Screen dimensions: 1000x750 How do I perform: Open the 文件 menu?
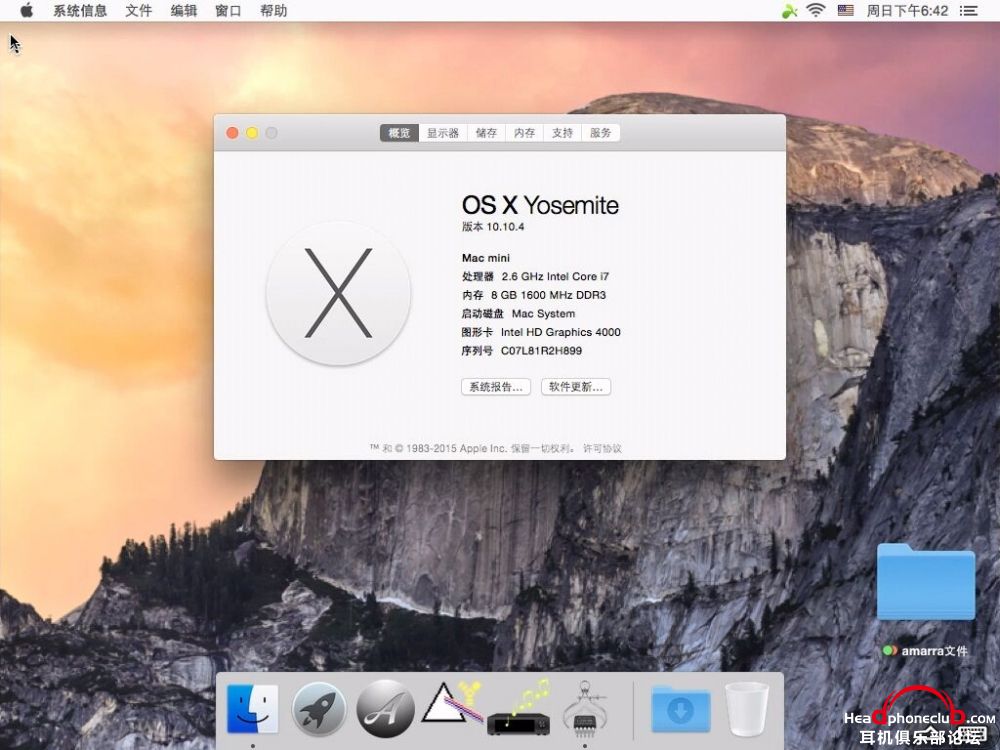[x=138, y=11]
